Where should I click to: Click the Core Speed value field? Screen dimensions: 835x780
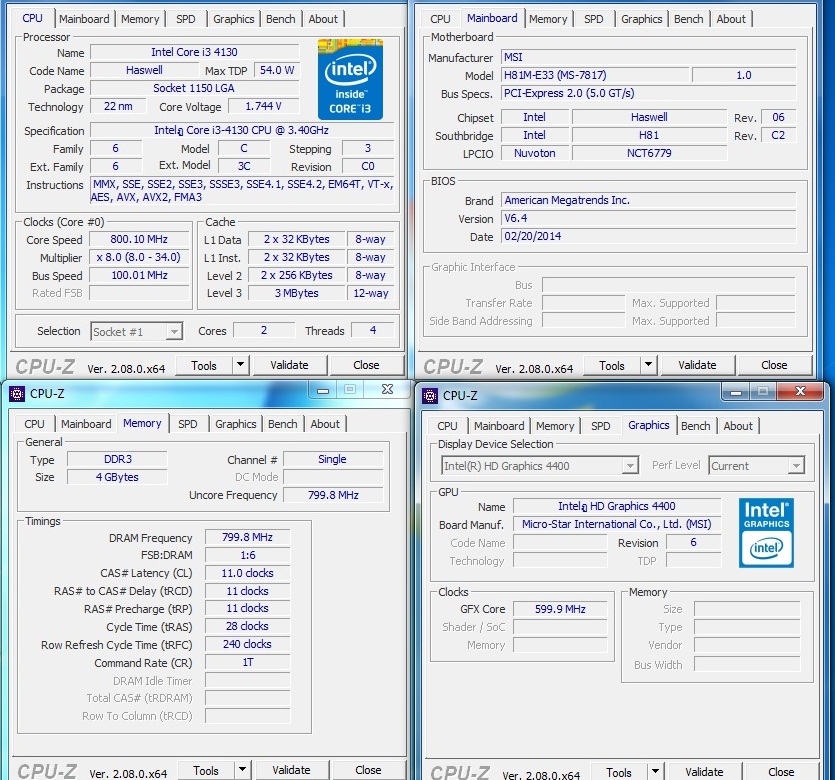pyautogui.click(x=139, y=239)
